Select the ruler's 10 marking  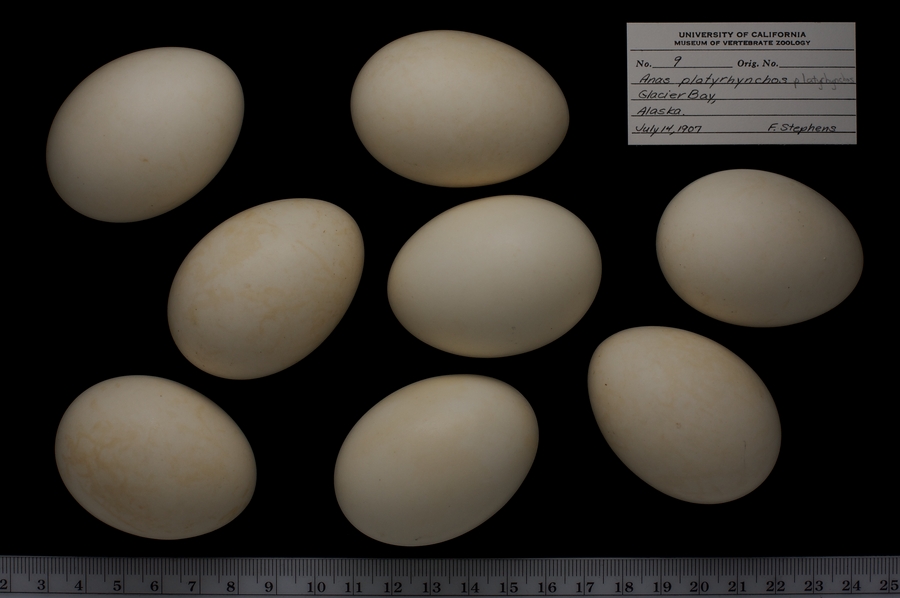[316, 586]
